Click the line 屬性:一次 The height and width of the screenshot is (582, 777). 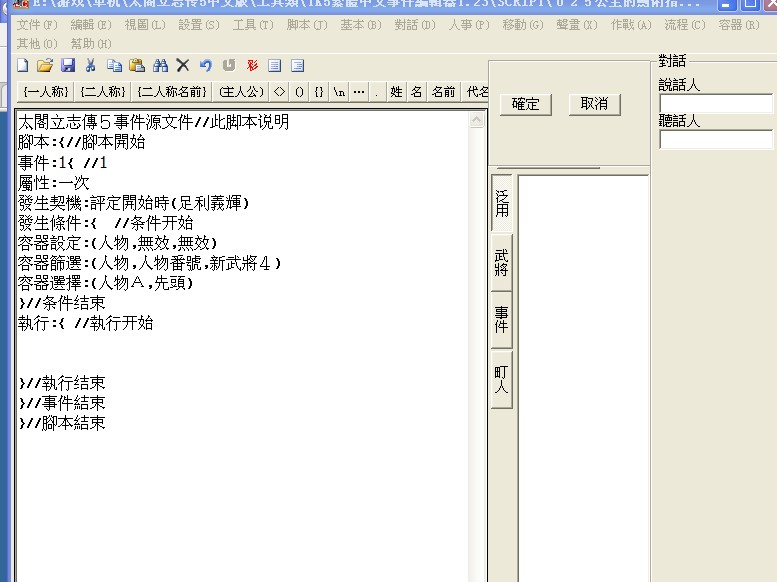pyautogui.click(x=54, y=183)
